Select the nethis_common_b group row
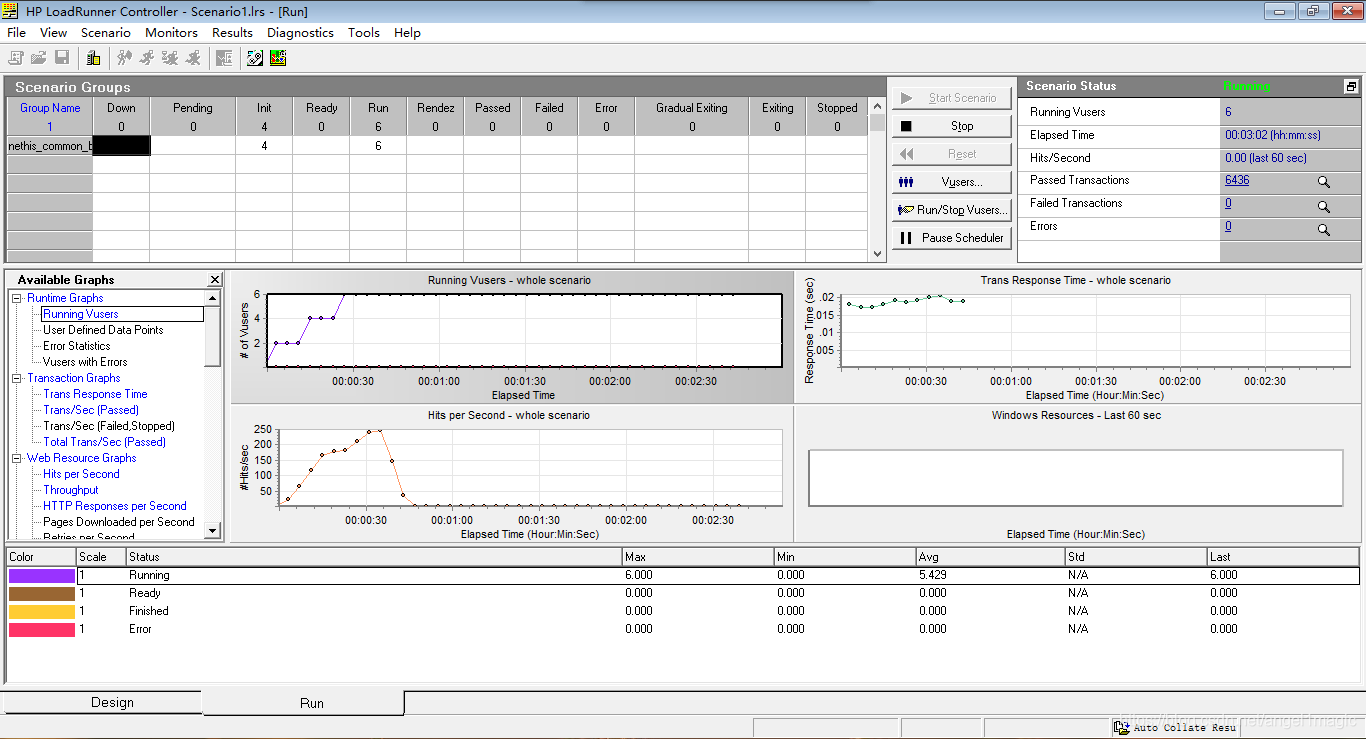Screen dimensions: 1366x739 (x=50, y=146)
